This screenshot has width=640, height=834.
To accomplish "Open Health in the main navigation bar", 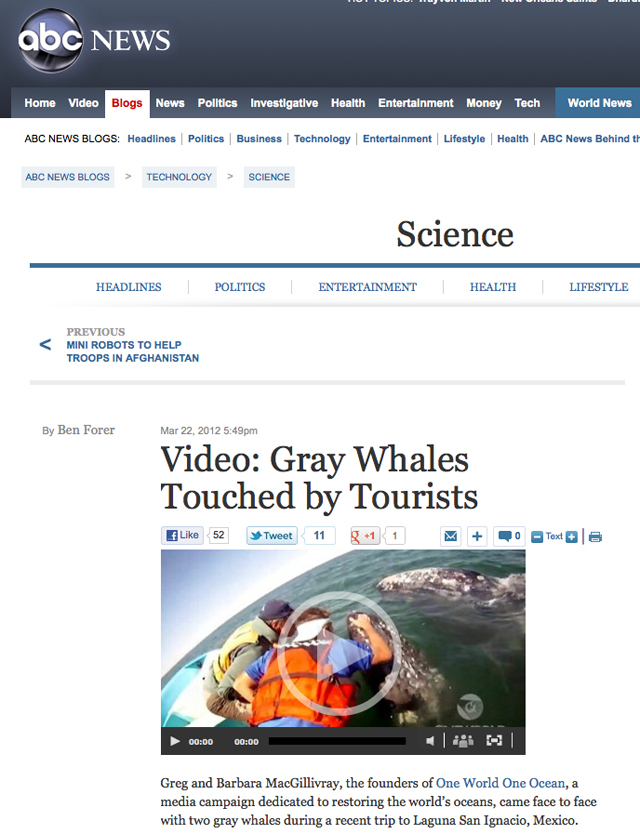I will 348,103.
